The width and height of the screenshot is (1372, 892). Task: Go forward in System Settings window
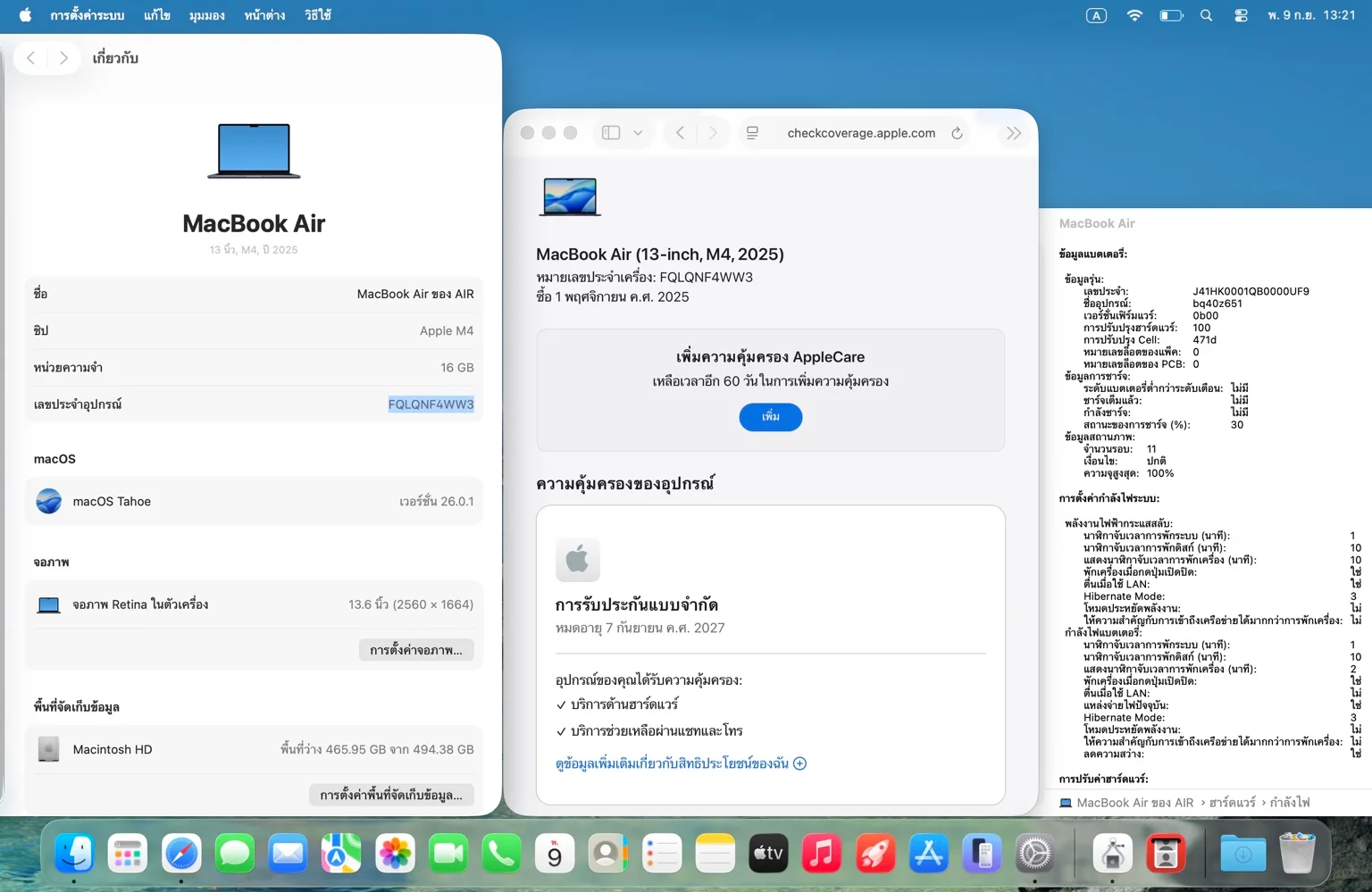pyautogui.click(x=63, y=58)
